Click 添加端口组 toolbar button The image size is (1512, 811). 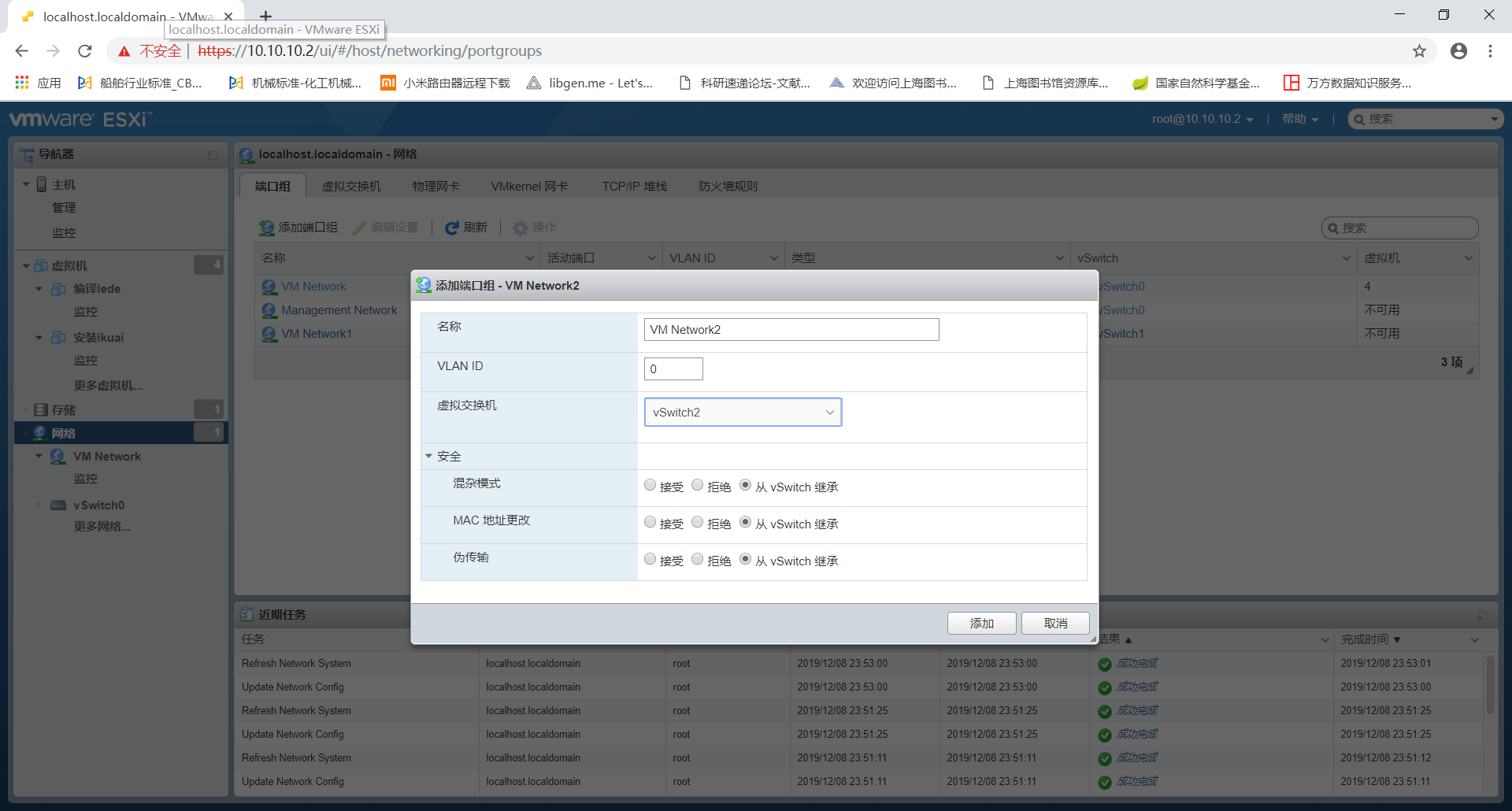pyautogui.click(x=298, y=228)
